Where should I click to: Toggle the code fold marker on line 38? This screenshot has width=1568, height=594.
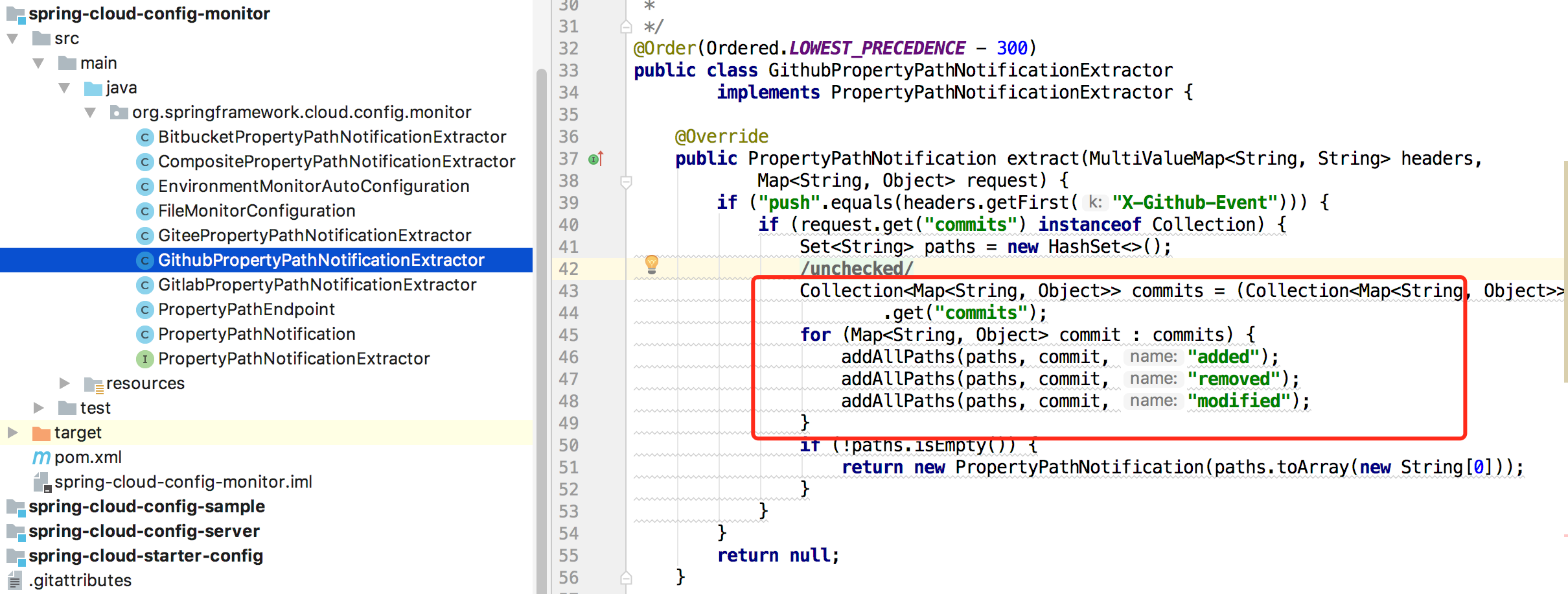[x=626, y=182]
